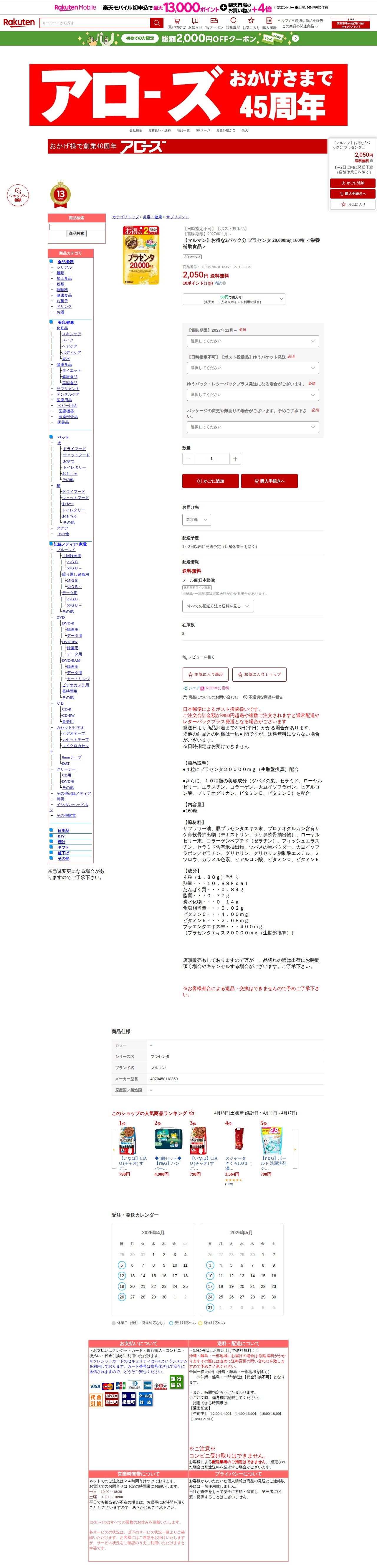Click the カテゴリトップ breadcrumb link

pos(125,217)
